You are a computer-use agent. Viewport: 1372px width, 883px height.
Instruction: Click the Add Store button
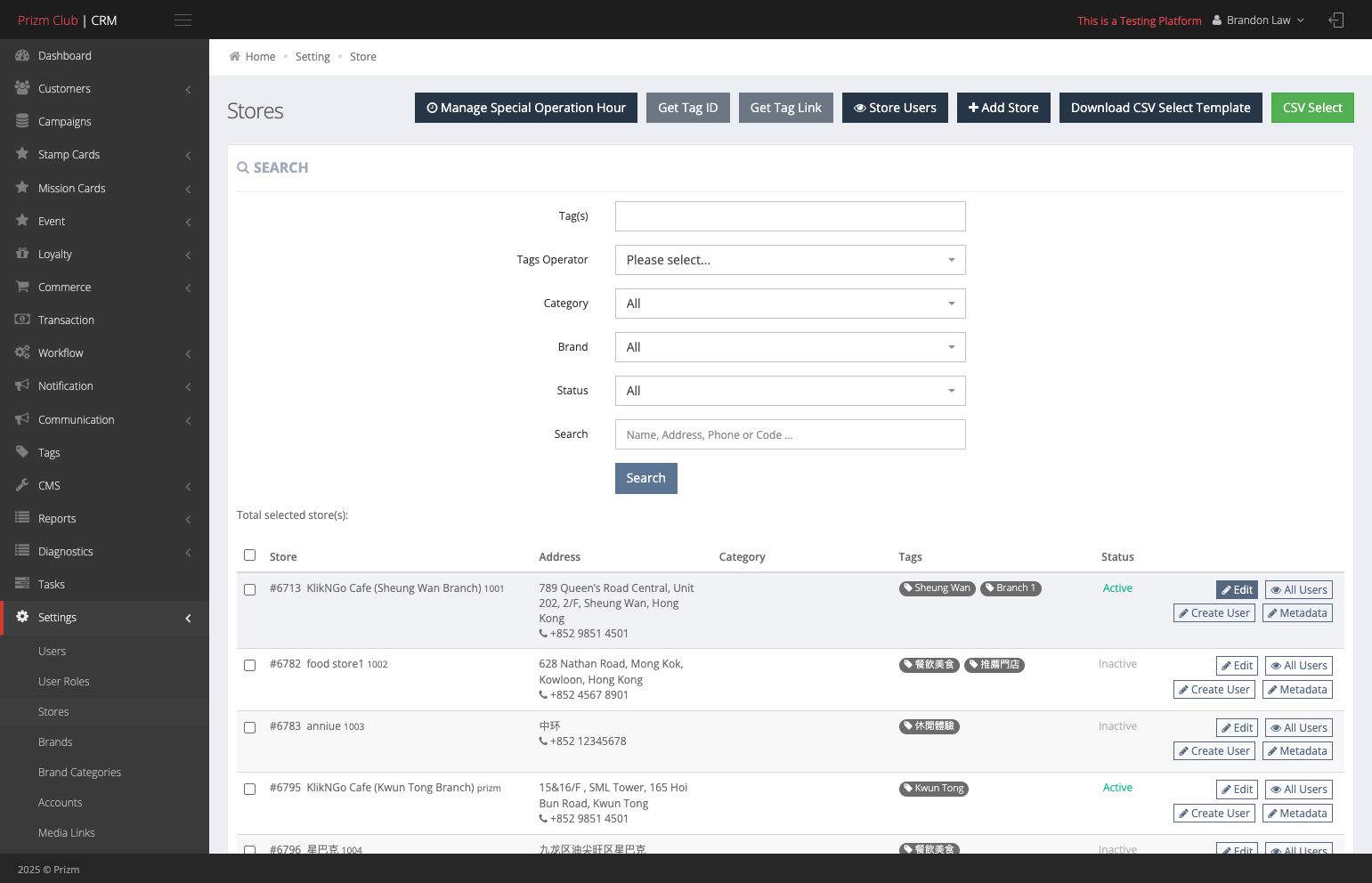(x=1003, y=108)
